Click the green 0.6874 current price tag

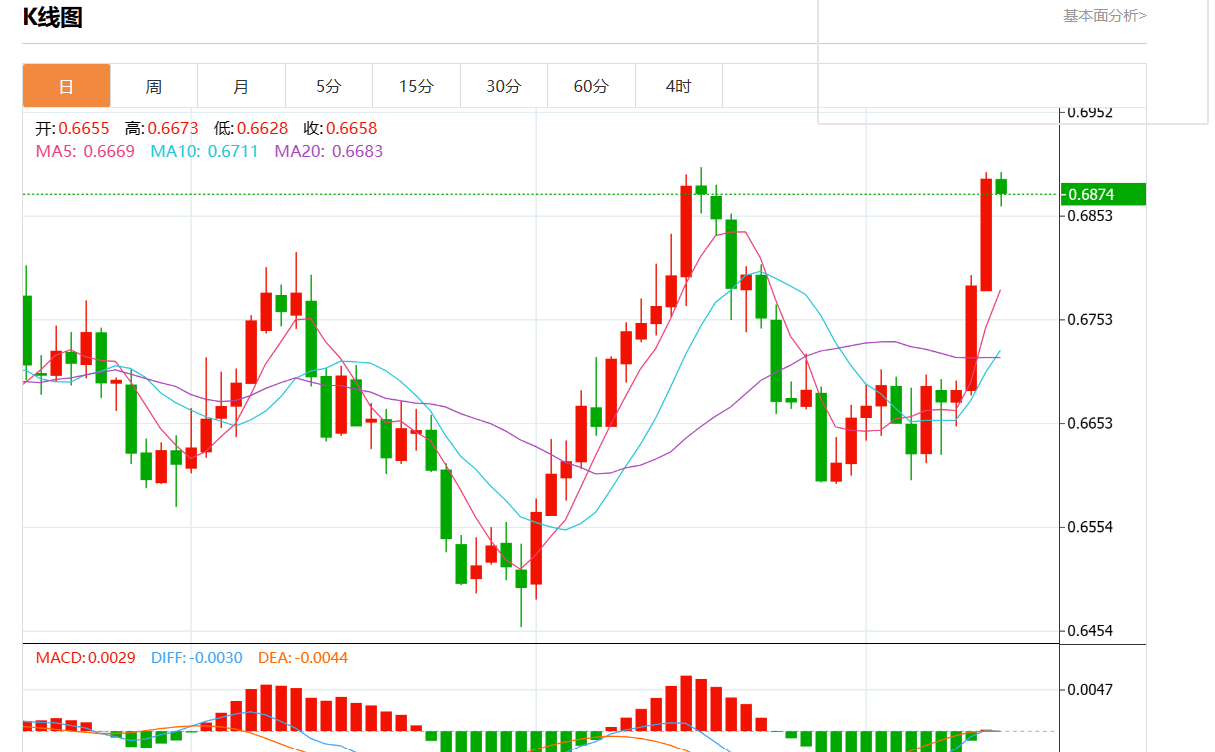pos(1104,194)
